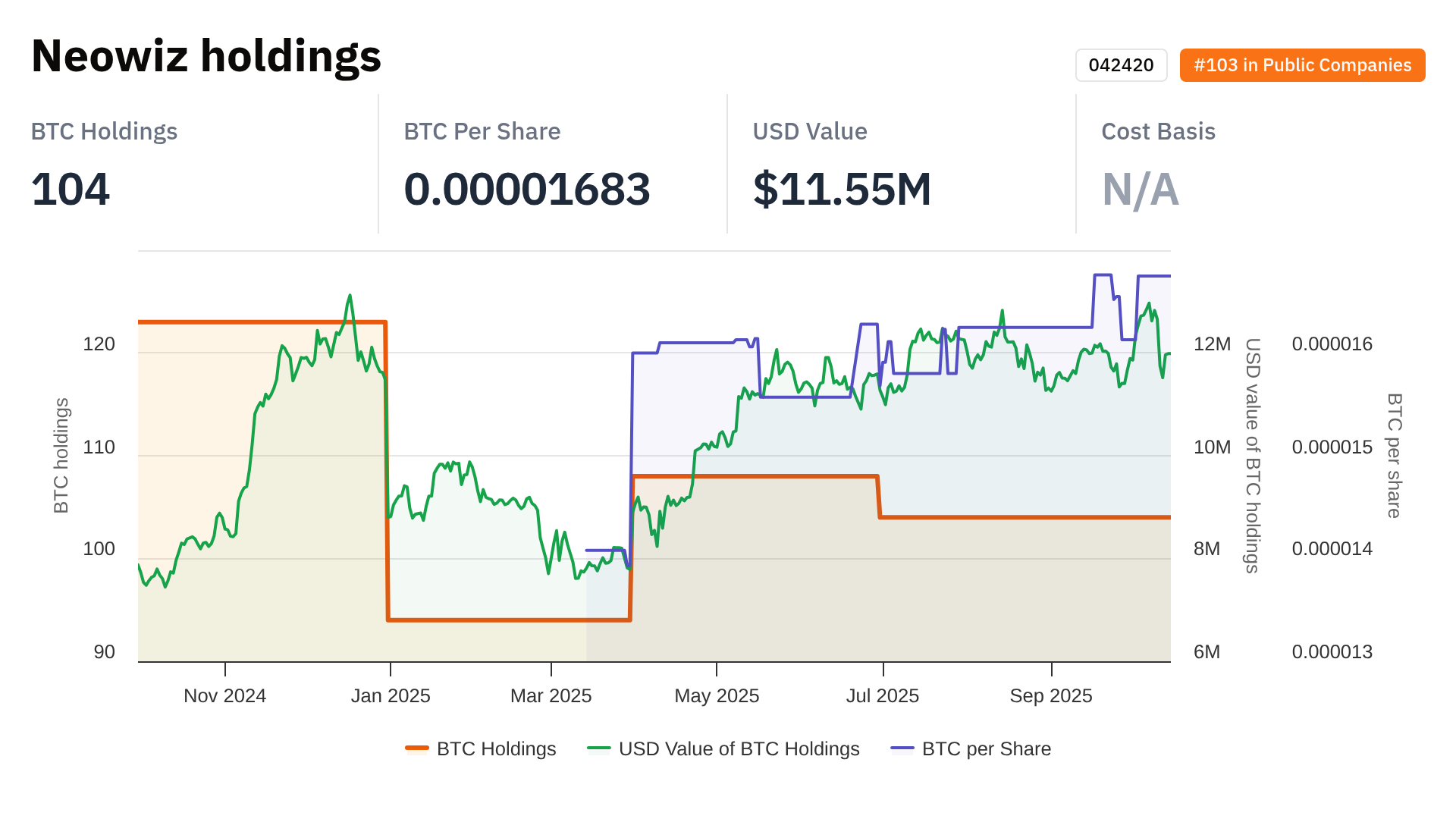The image size is (1456, 819).
Task: Click the Sep 2025 x-axis marker
Action: 1051,695
